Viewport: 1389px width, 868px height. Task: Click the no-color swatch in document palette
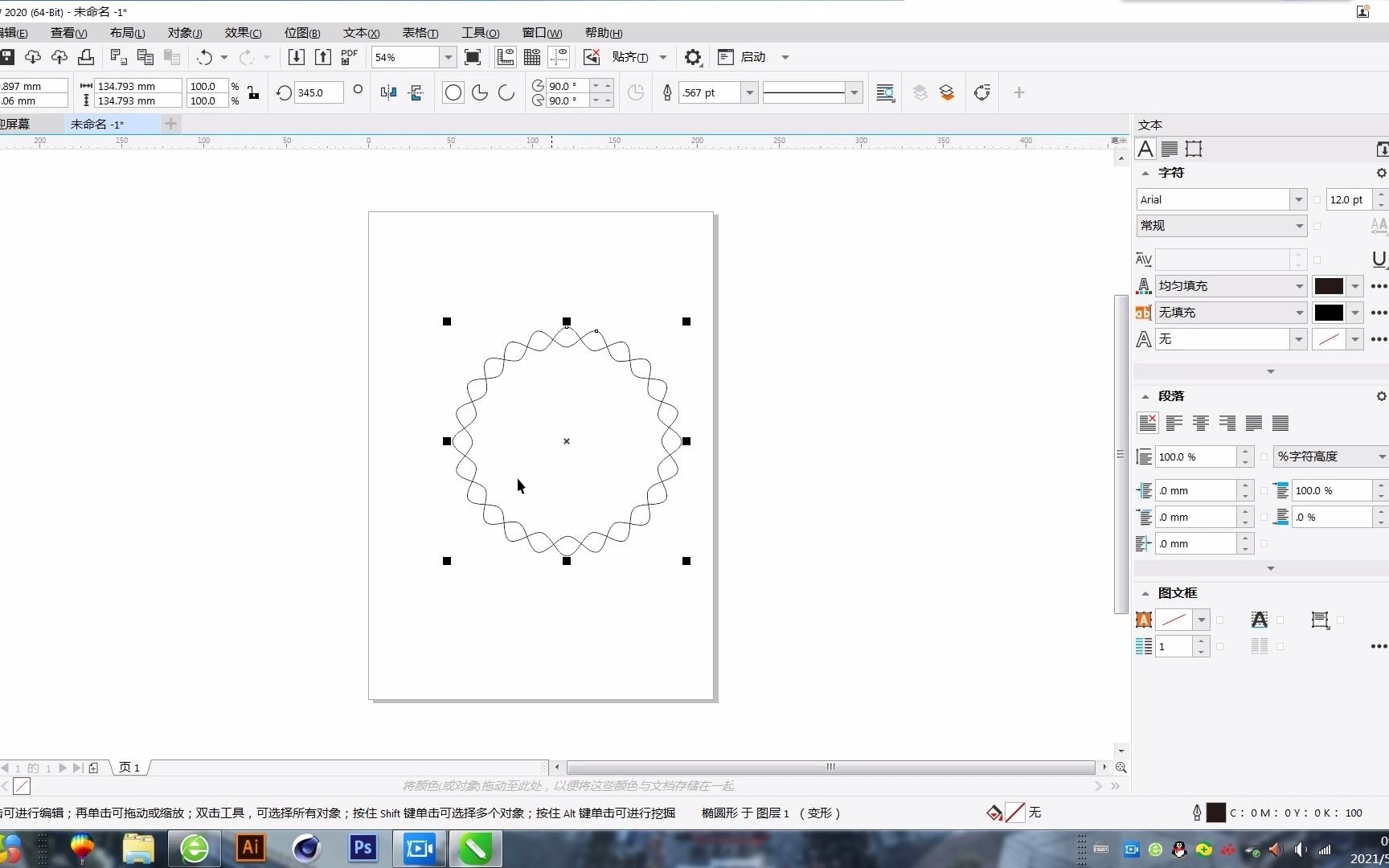coord(22,786)
